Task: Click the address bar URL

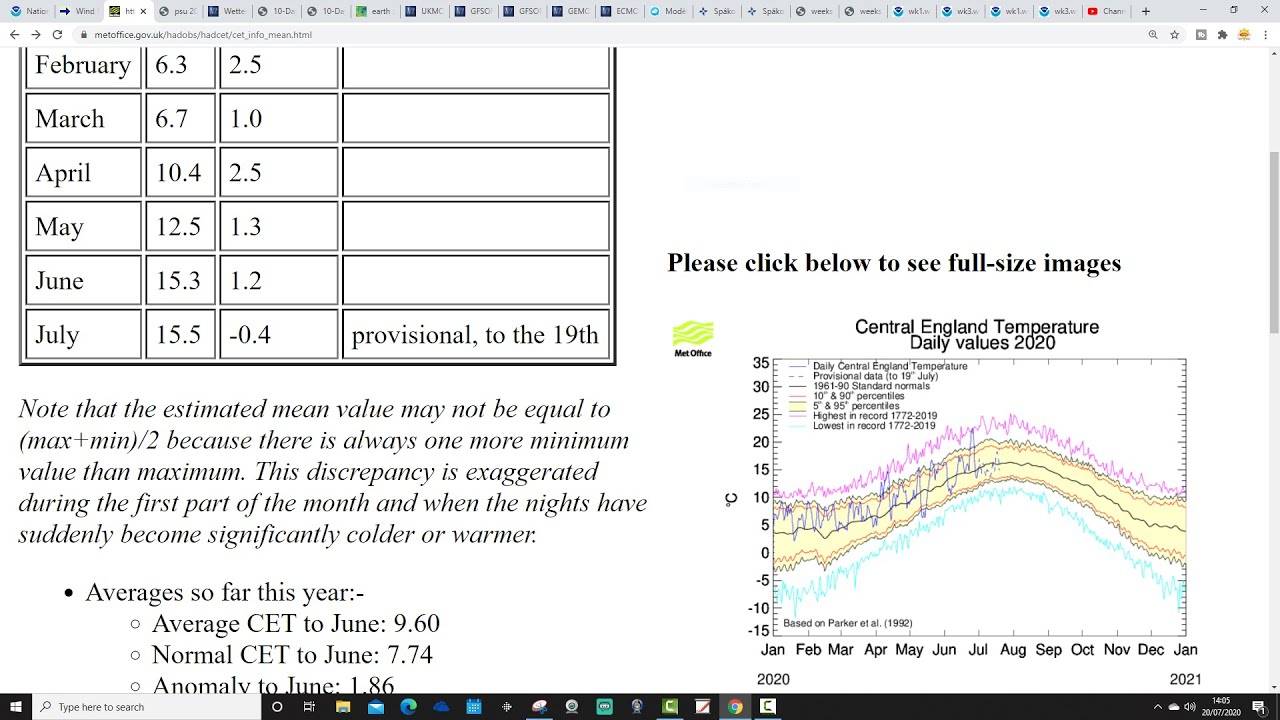Action: coord(203,34)
